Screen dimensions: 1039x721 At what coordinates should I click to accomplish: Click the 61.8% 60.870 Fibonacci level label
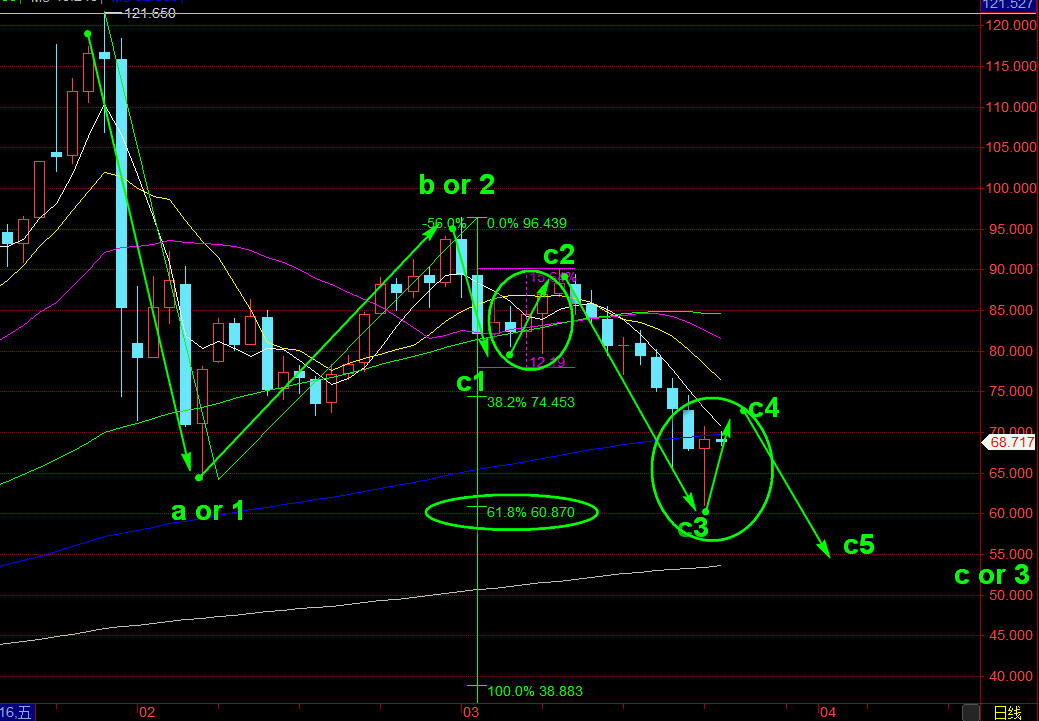[x=530, y=513]
